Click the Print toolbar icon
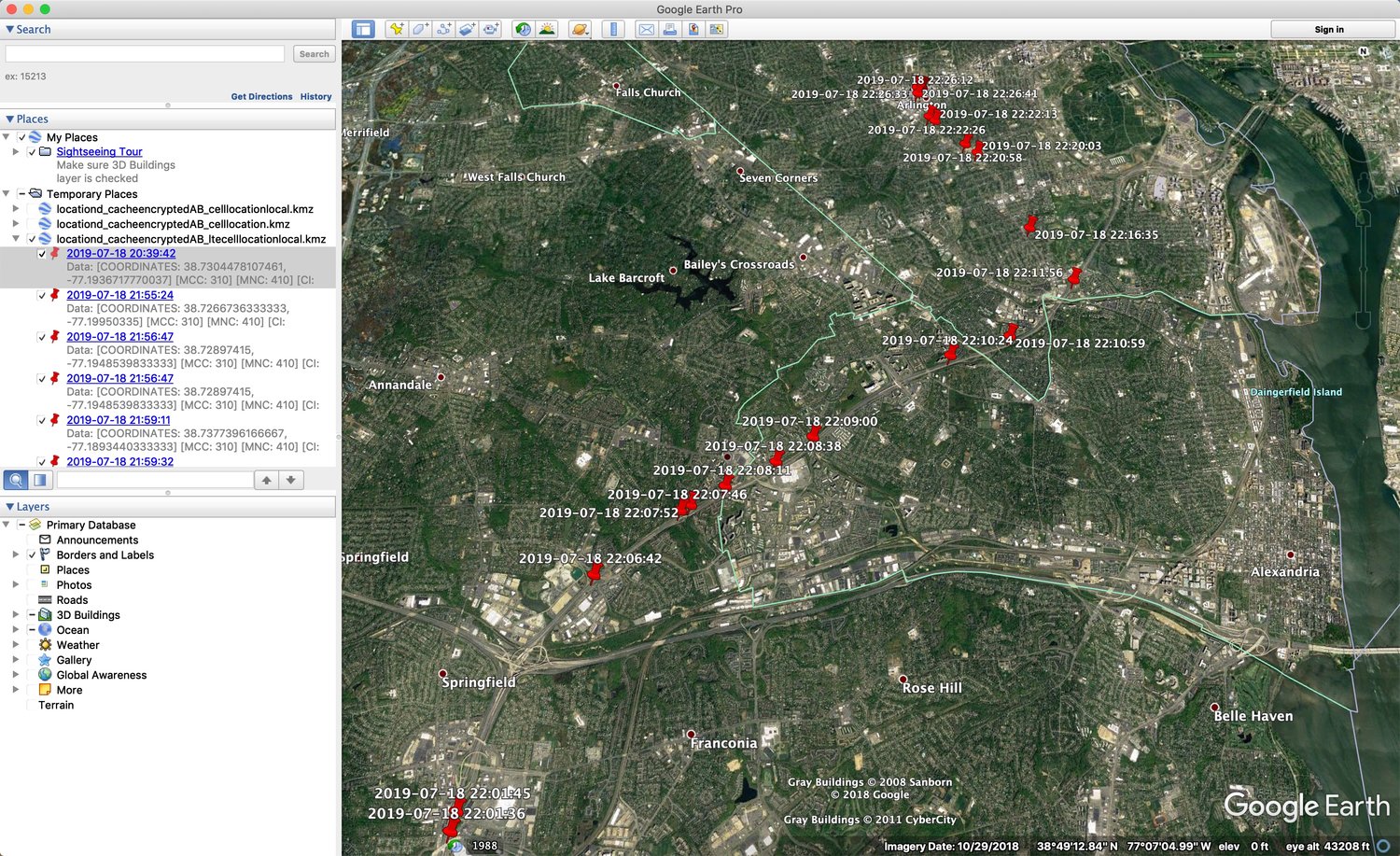Image resolution: width=1400 pixels, height=856 pixels. [x=670, y=29]
